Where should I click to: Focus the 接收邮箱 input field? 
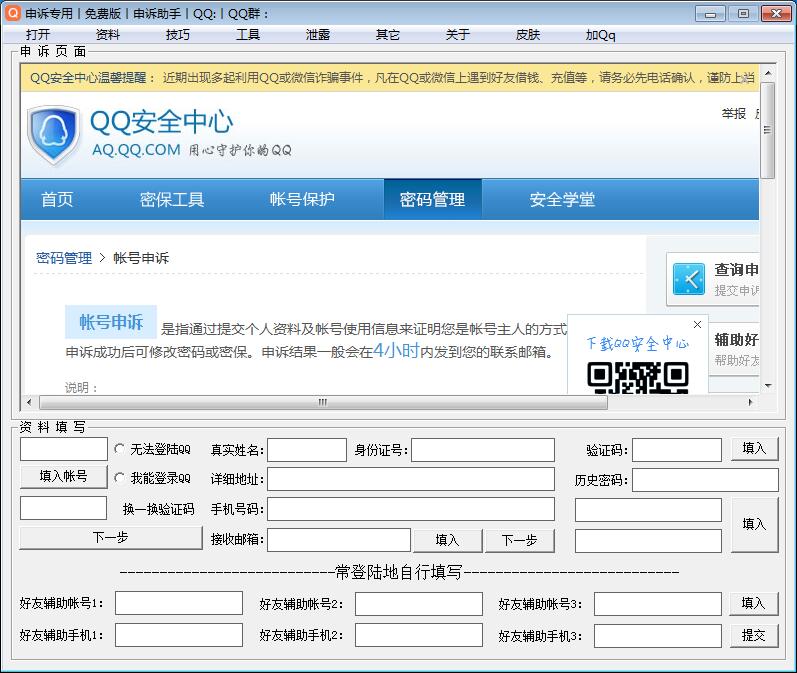pos(339,540)
